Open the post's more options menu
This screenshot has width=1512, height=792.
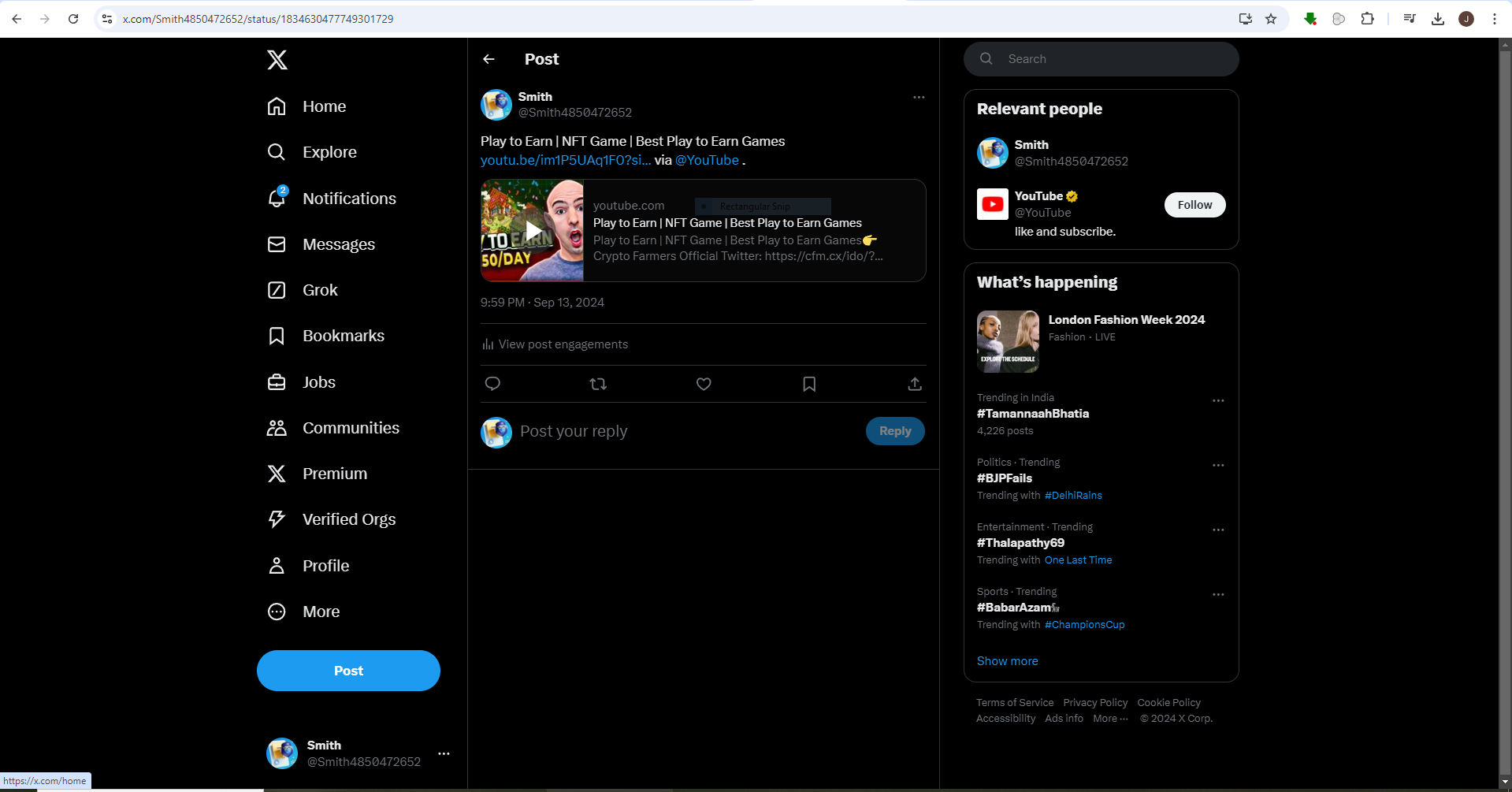point(919,97)
